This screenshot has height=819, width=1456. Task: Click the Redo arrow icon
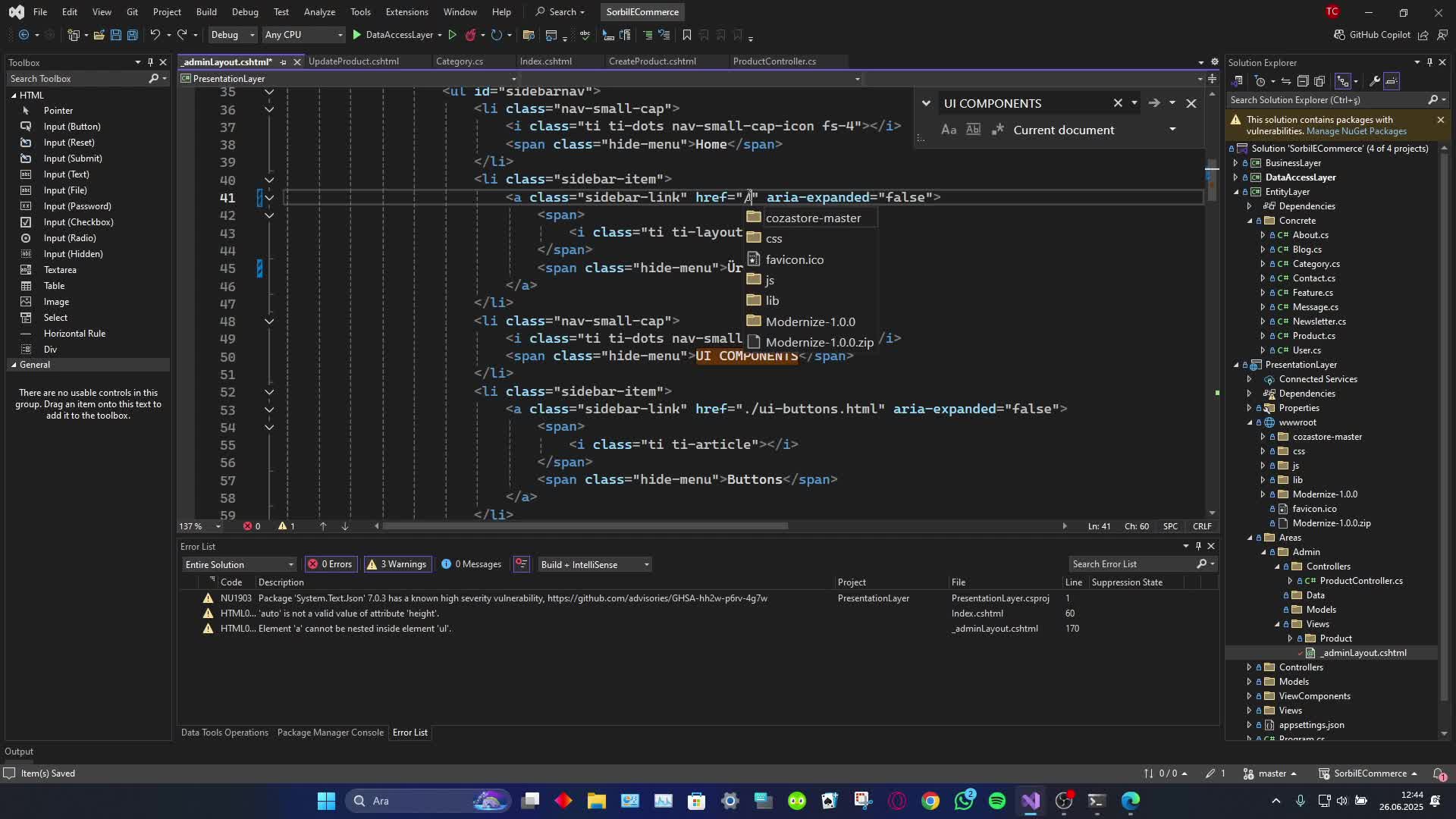182,35
